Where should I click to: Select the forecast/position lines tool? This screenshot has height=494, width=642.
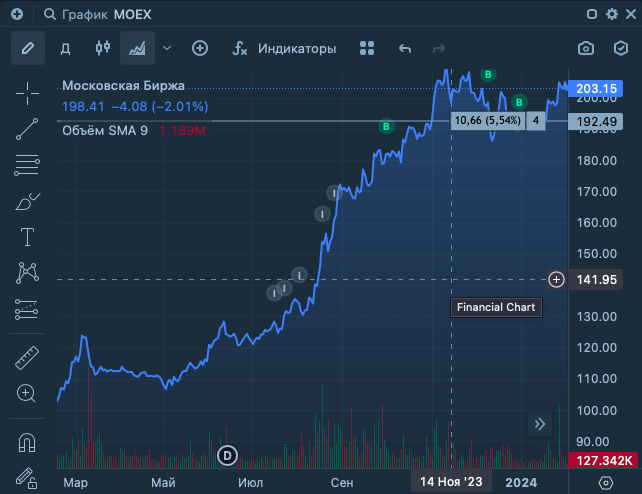[27, 309]
